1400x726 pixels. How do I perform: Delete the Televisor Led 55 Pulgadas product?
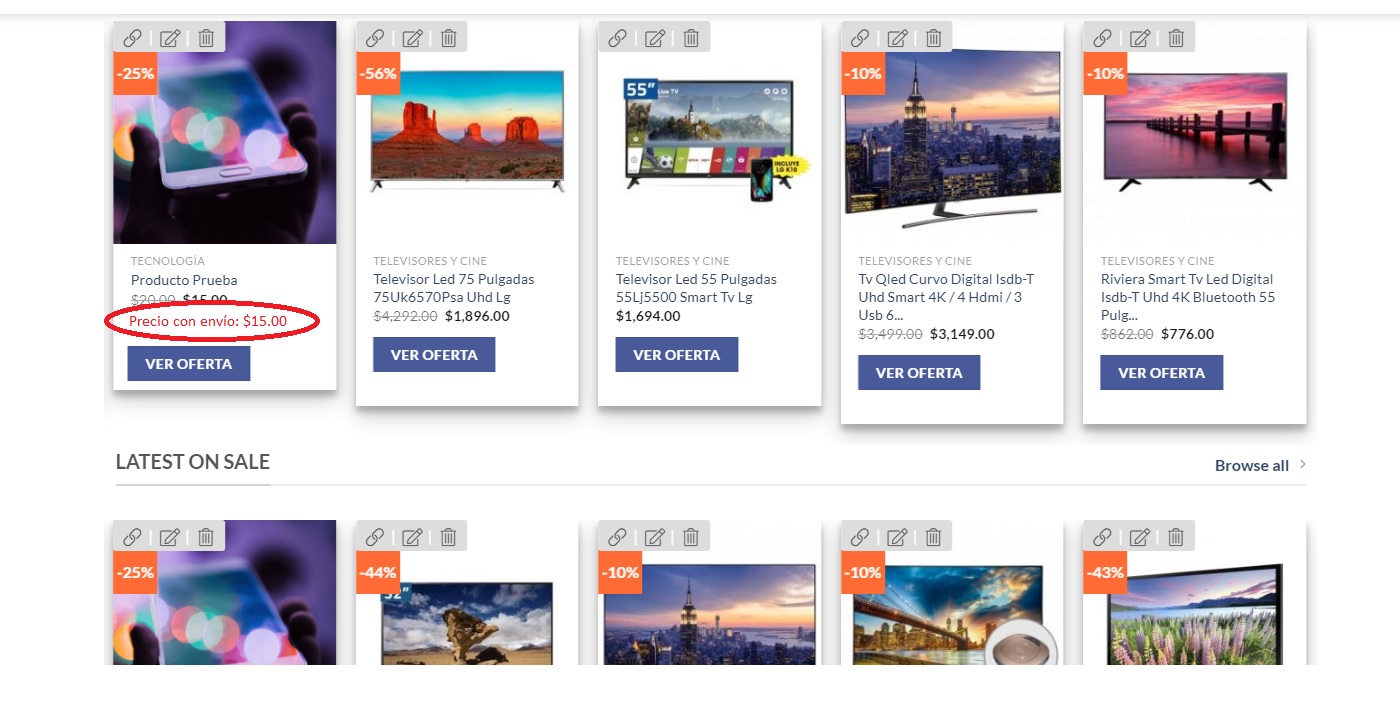coord(691,38)
